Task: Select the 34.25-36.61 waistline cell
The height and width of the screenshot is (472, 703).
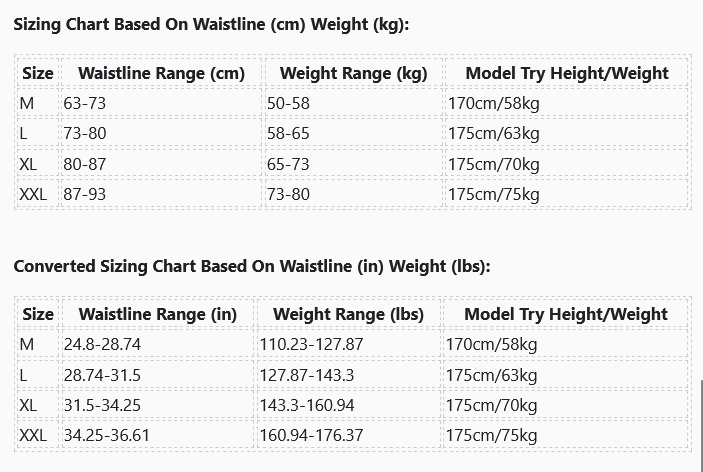Action: 106,435
